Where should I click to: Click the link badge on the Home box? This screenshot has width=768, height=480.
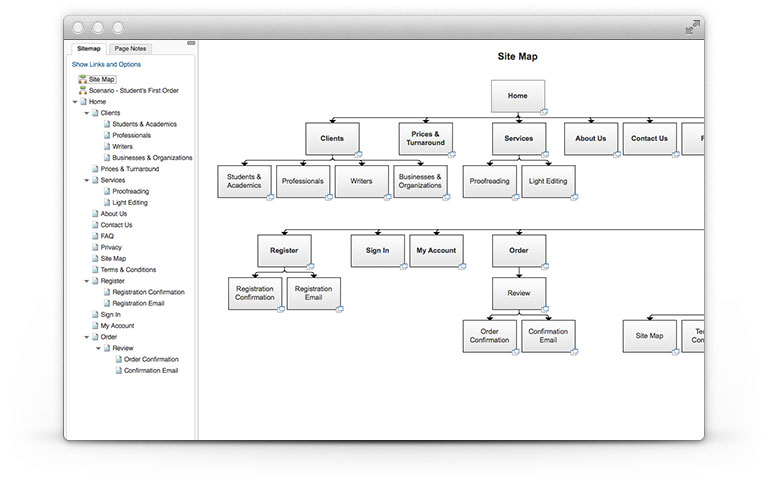coord(544,112)
